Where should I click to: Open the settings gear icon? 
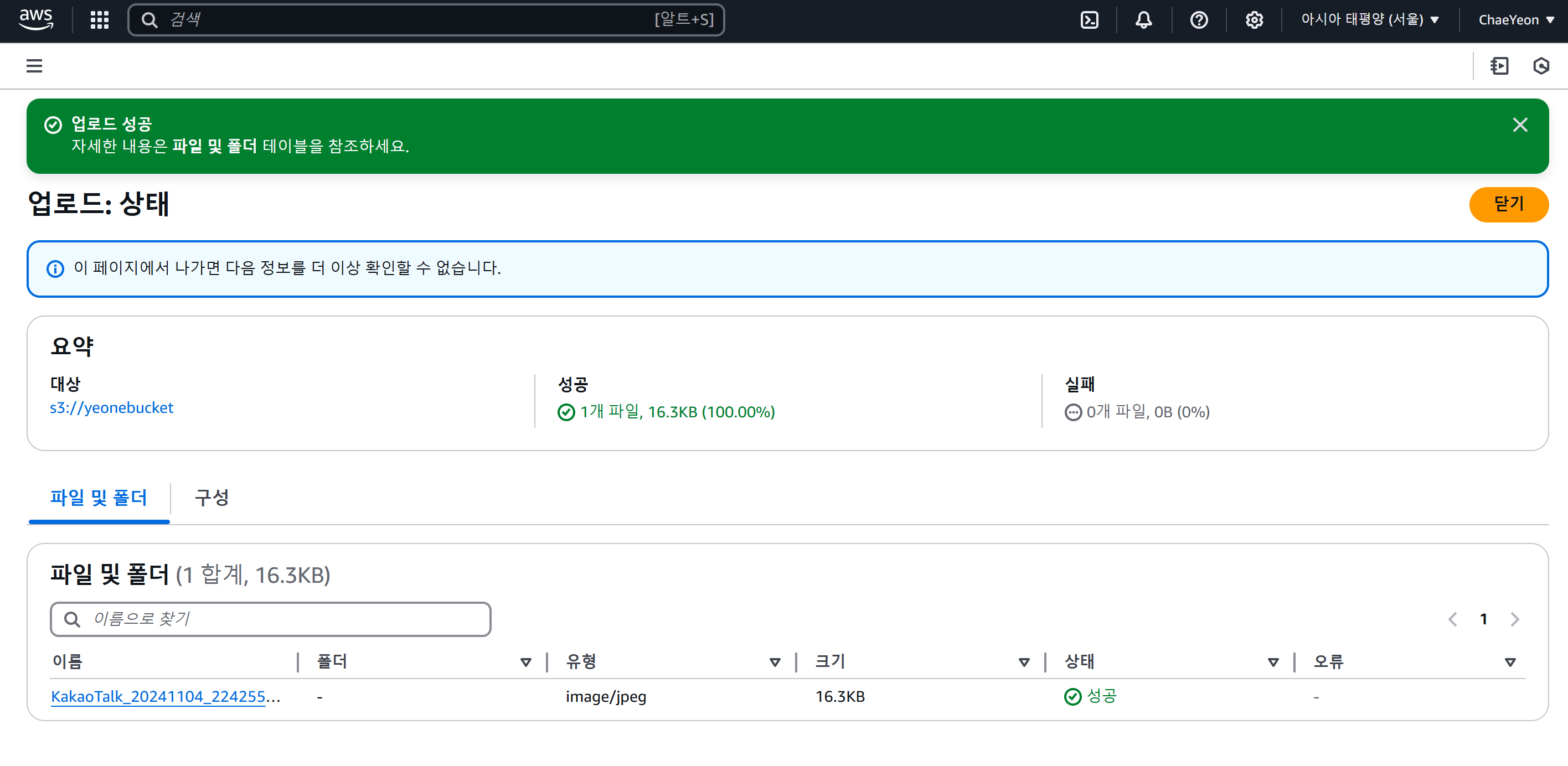point(1254,20)
